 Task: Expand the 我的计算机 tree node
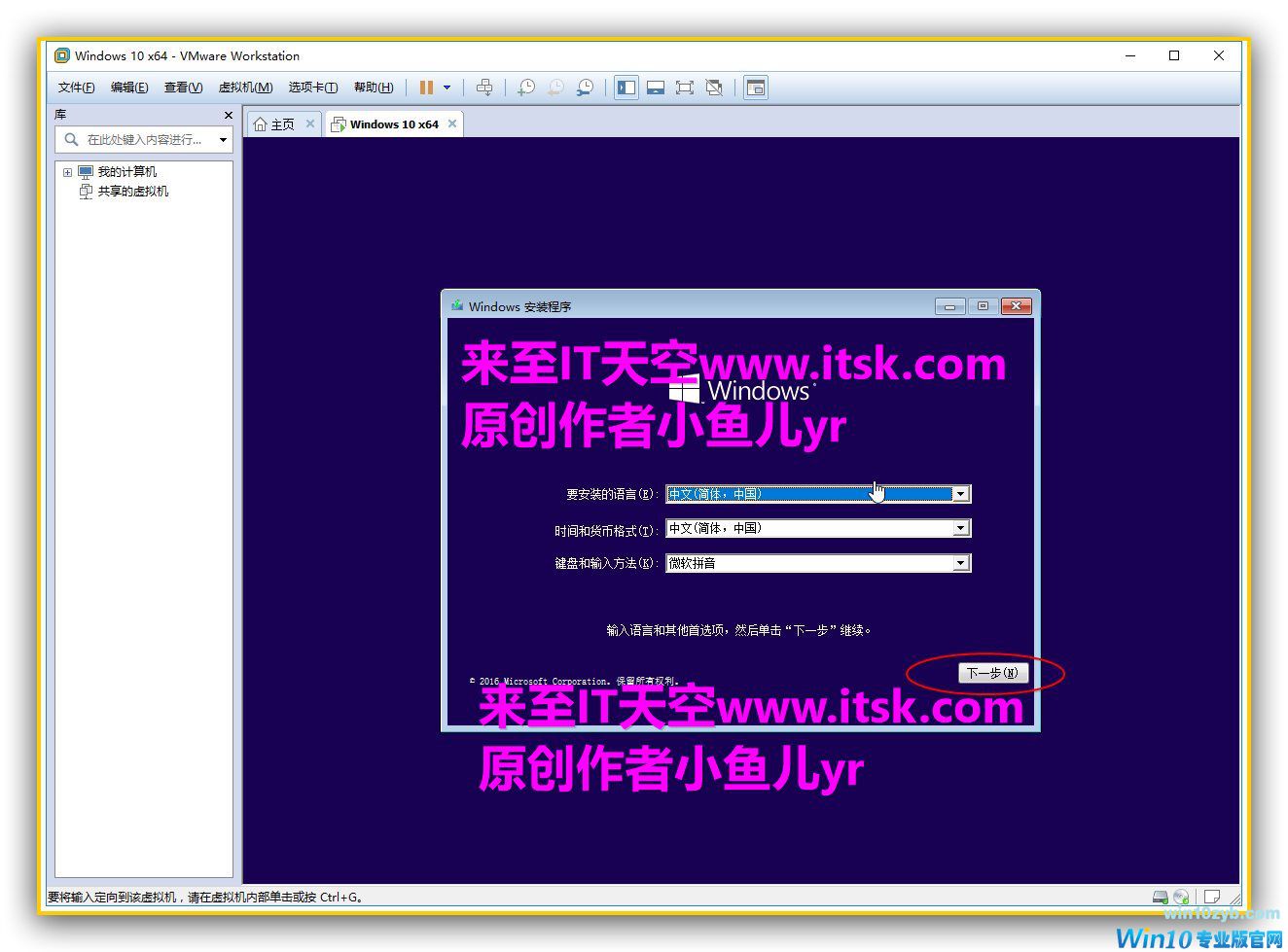pyautogui.click(x=67, y=172)
